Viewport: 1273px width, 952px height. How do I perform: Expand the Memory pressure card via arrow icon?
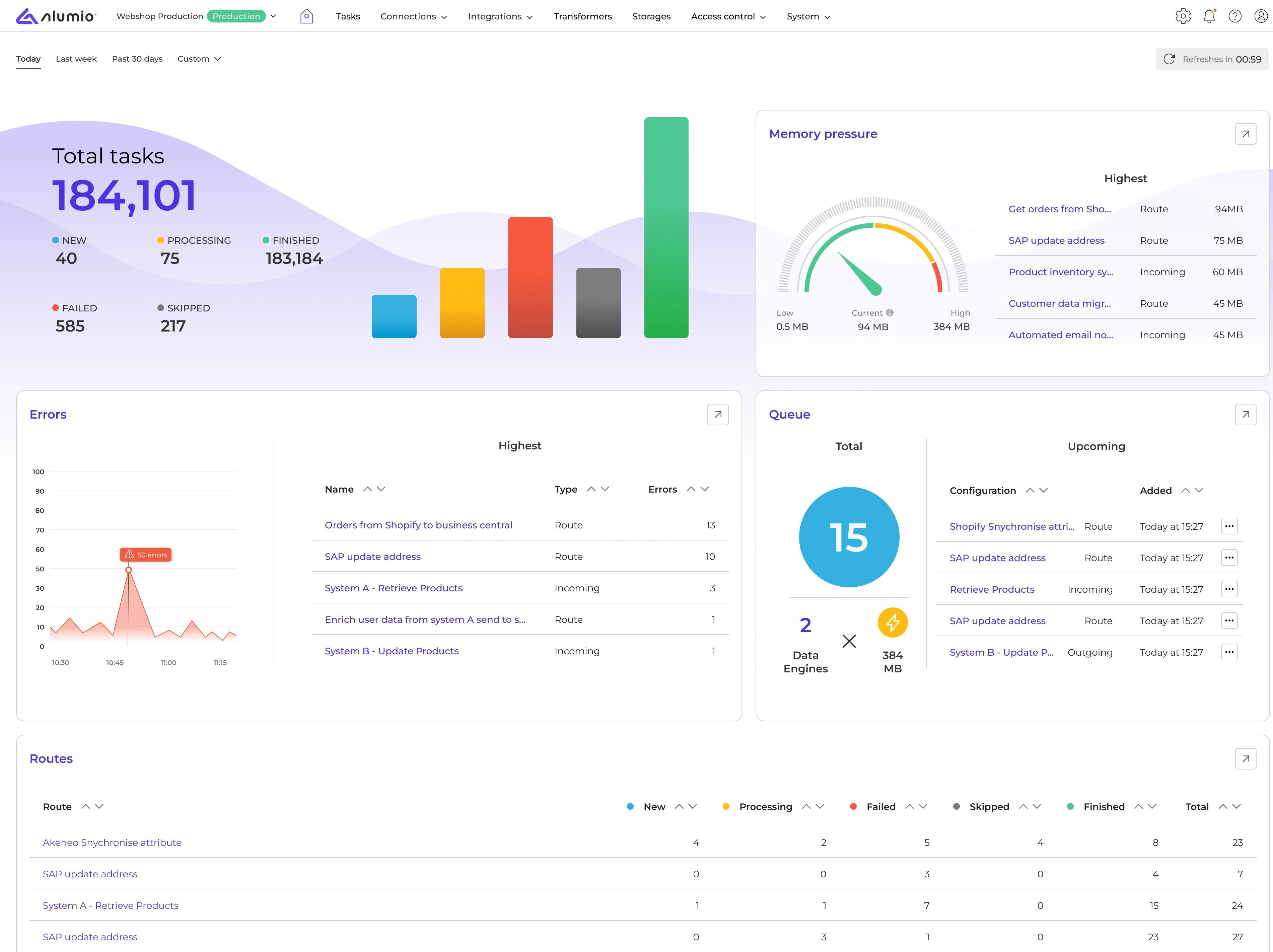(1246, 134)
